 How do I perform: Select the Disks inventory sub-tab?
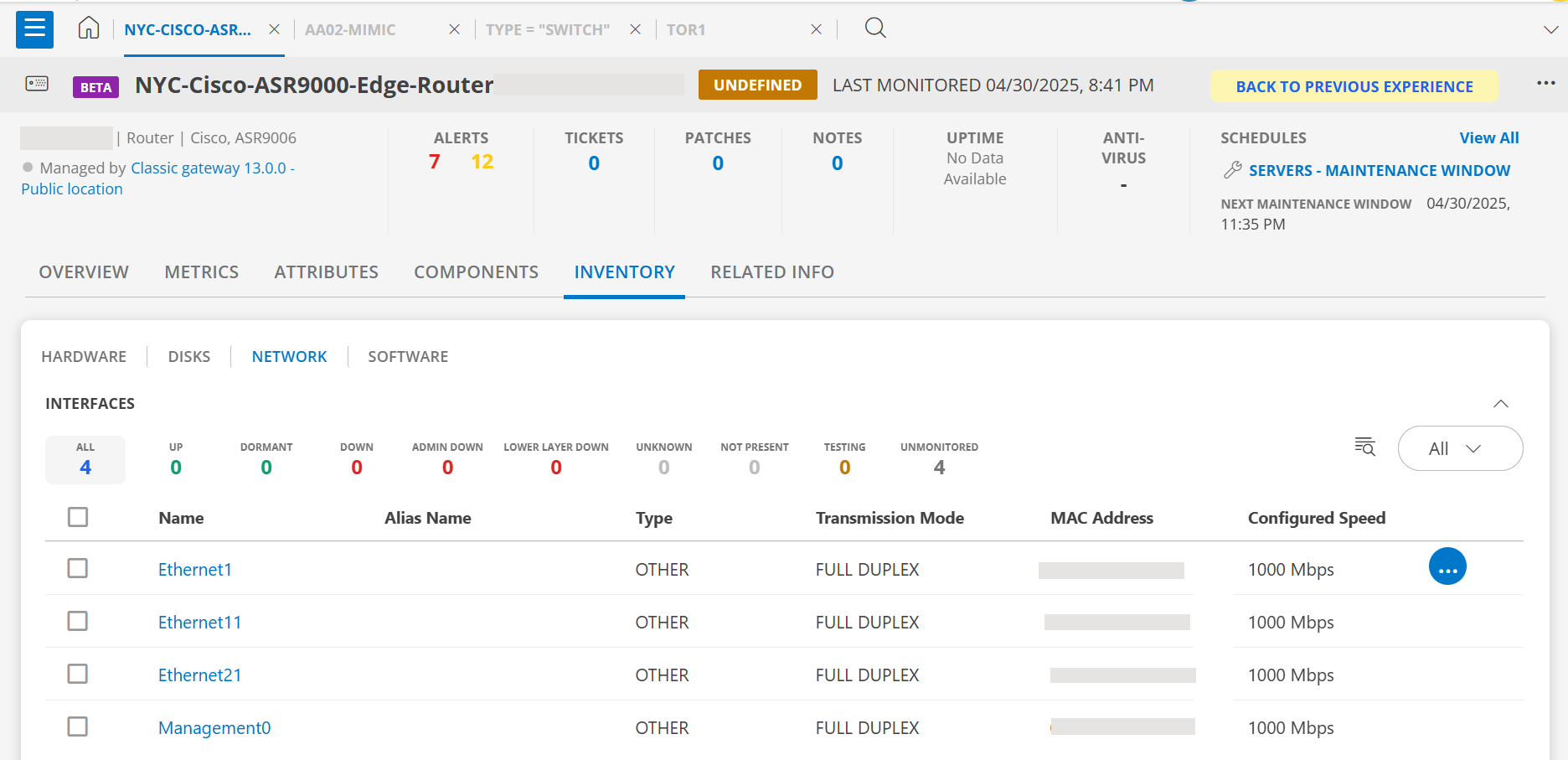(x=189, y=357)
